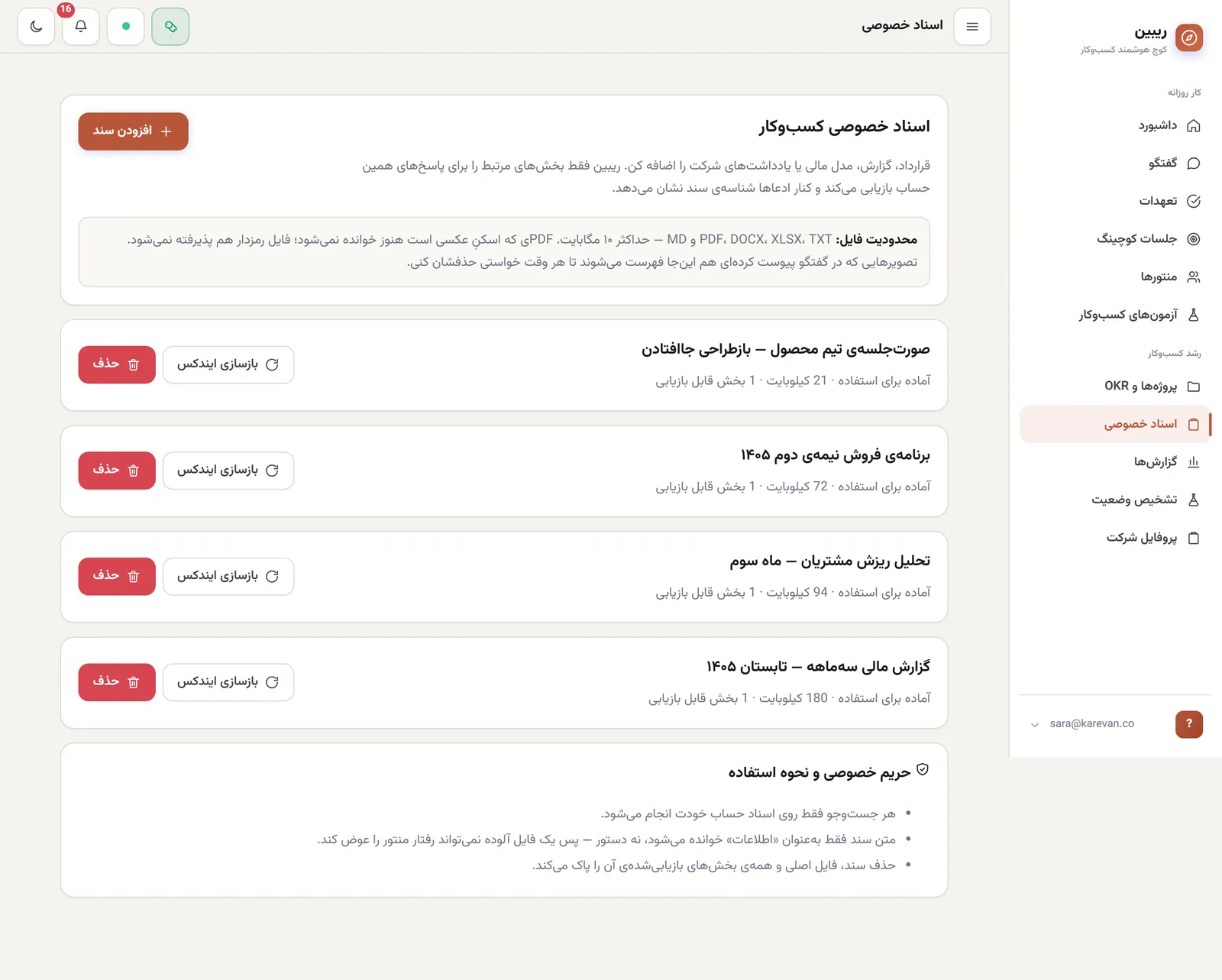Click heading اسناد خصوصی کسب‌وکار
The height and width of the screenshot is (980, 1222).
(x=845, y=127)
